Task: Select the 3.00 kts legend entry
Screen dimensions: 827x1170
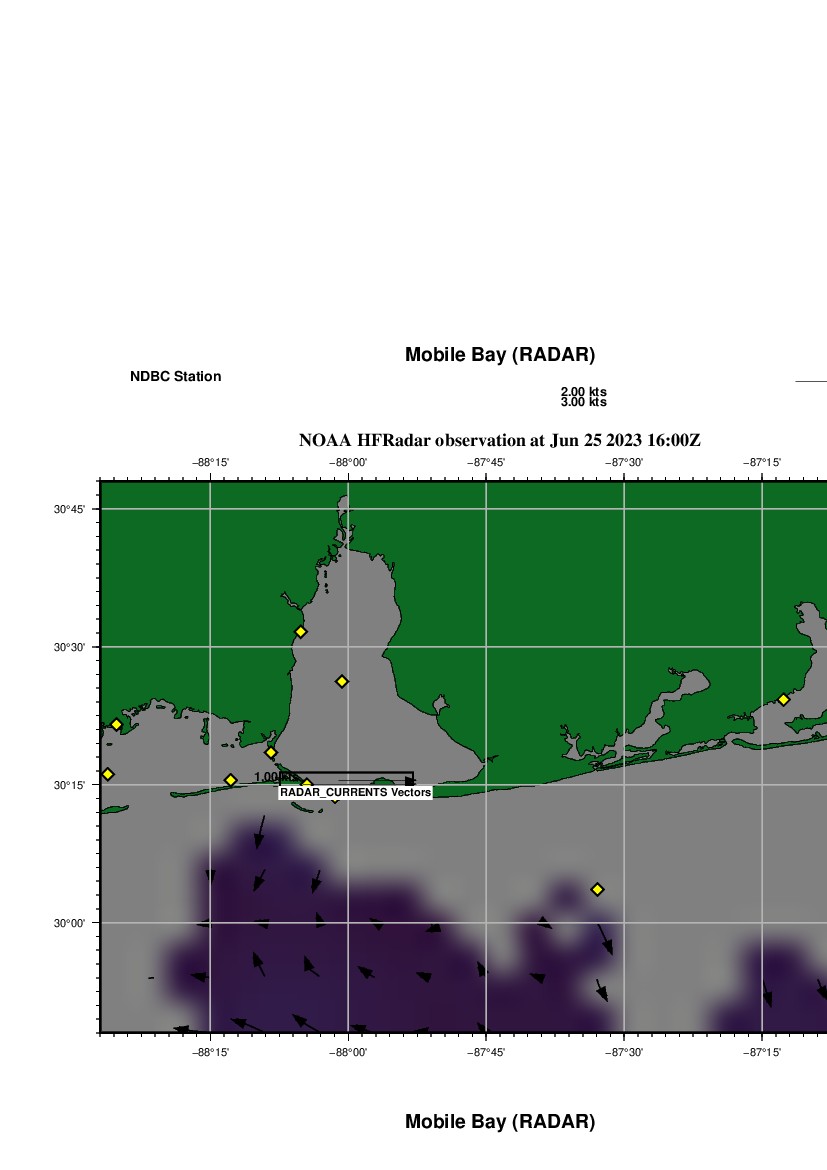Action: pyautogui.click(x=583, y=403)
